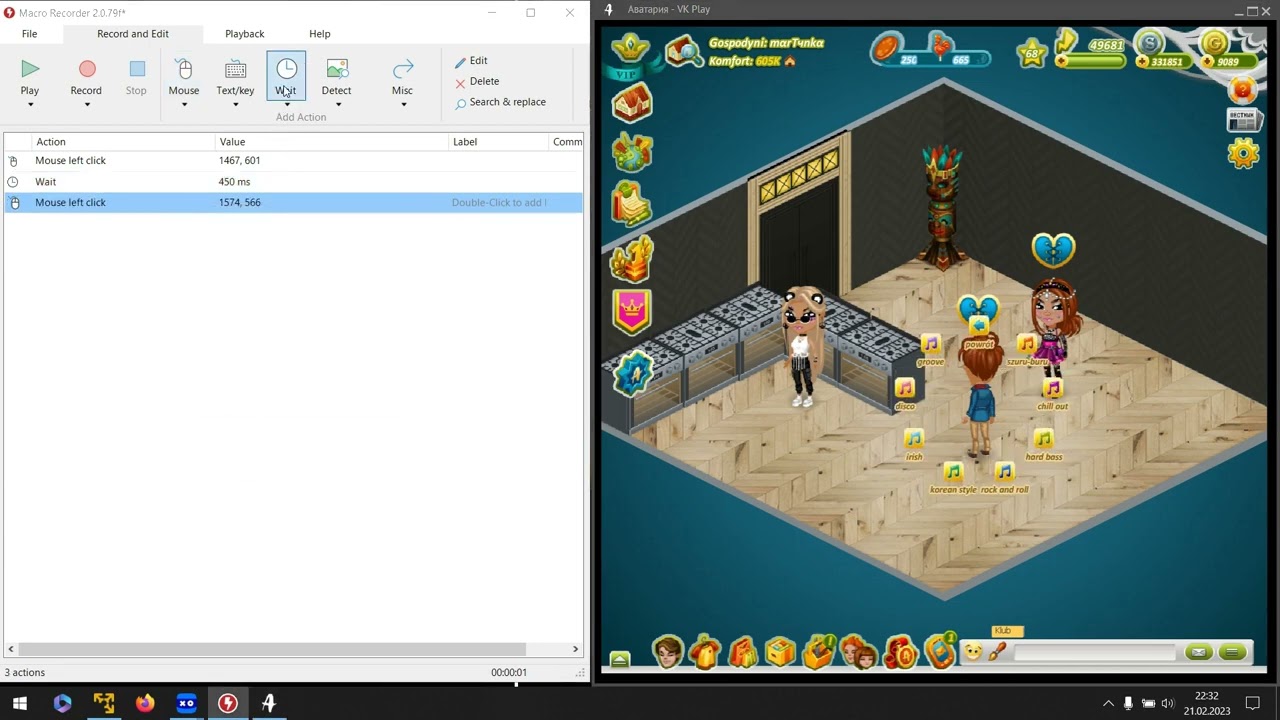Select the Mouse left click 1574, 566 row

point(293,203)
